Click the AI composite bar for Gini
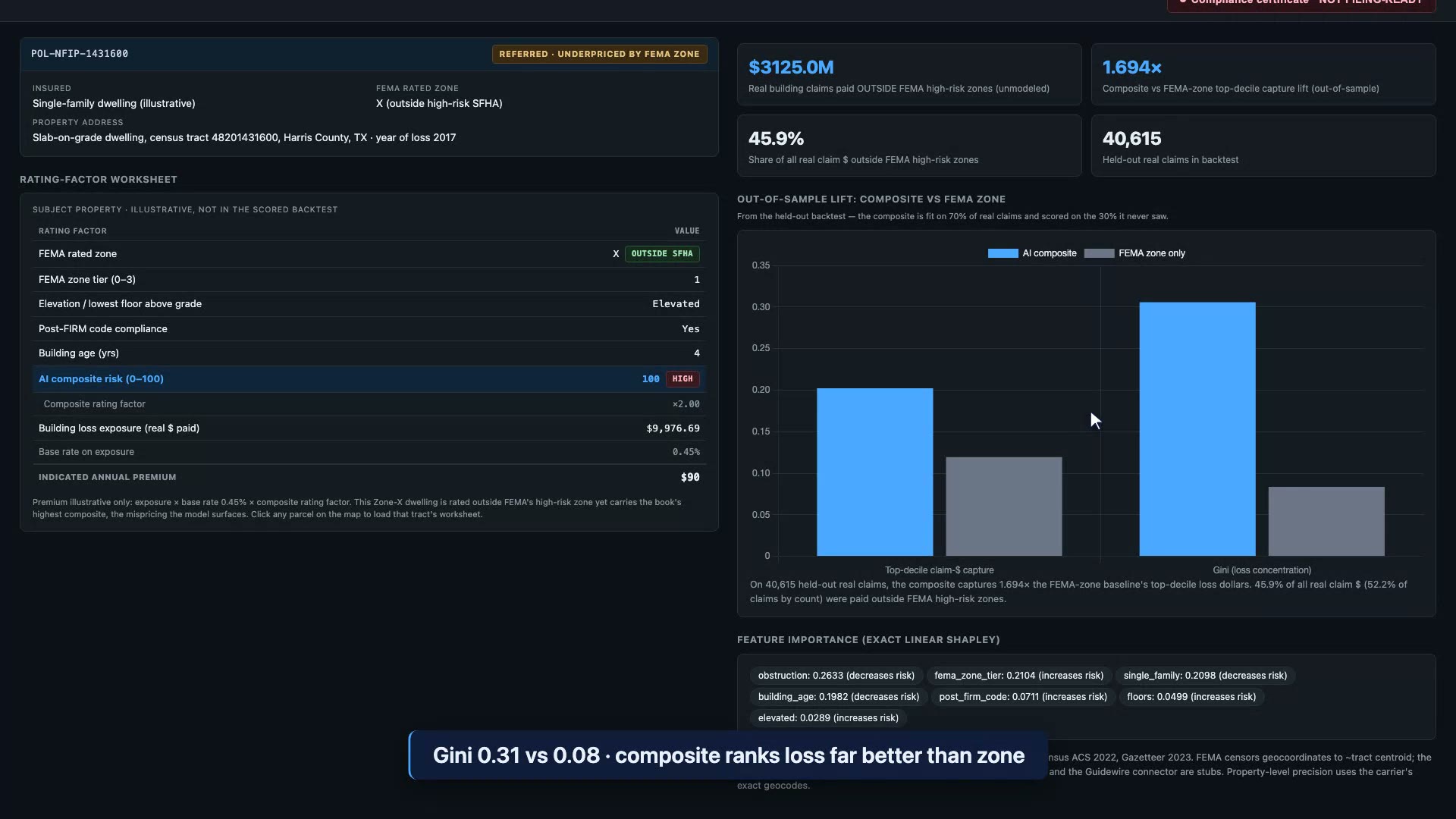This screenshot has width=1456, height=819. 1197,429
